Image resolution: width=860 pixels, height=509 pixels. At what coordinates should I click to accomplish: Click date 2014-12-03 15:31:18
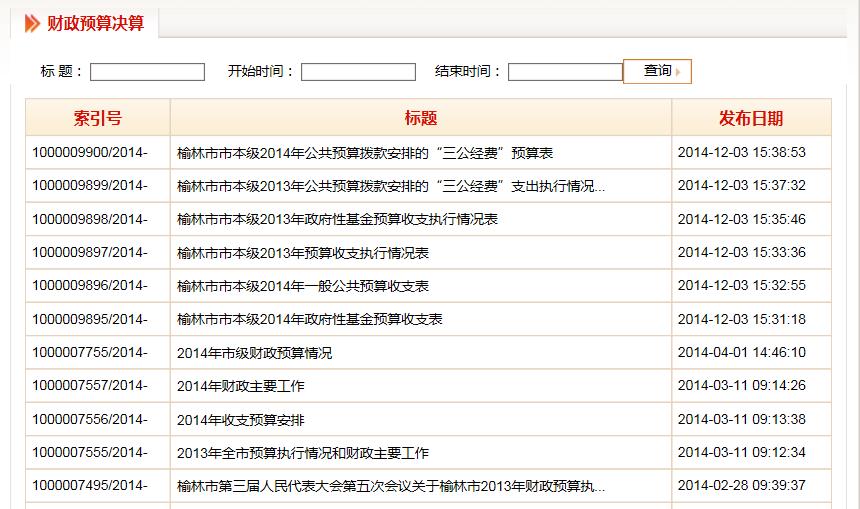point(742,319)
